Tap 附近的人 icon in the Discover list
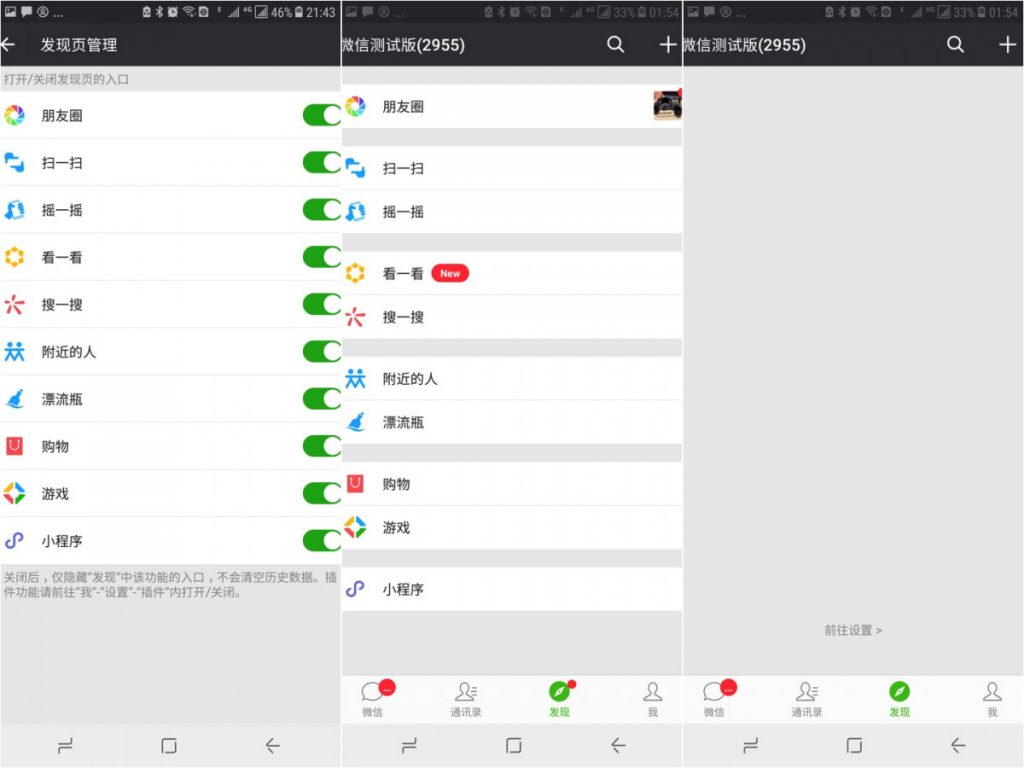The height and width of the screenshot is (768, 1024). point(355,379)
